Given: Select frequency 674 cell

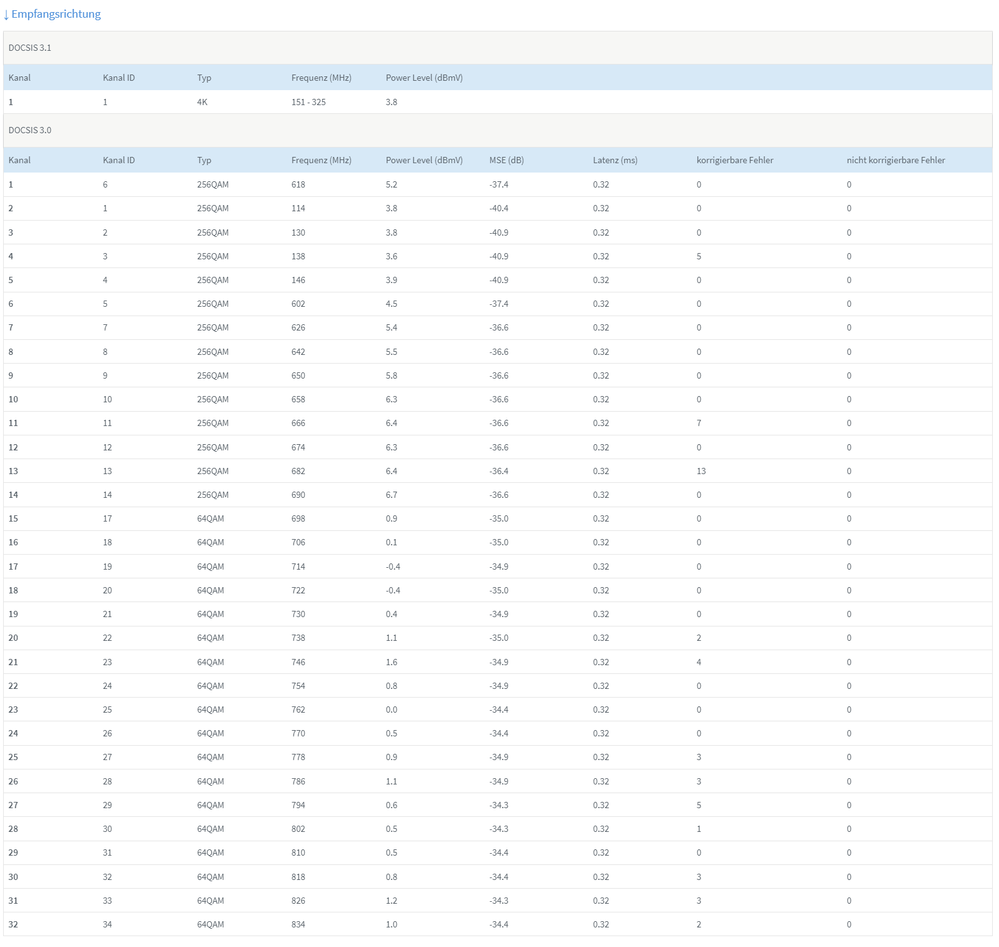Looking at the screenshot, I should [x=298, y=447].
